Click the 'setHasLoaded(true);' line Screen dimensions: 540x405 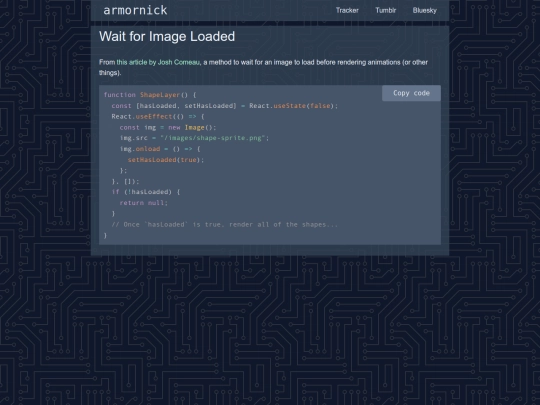(x=166, y=160)
